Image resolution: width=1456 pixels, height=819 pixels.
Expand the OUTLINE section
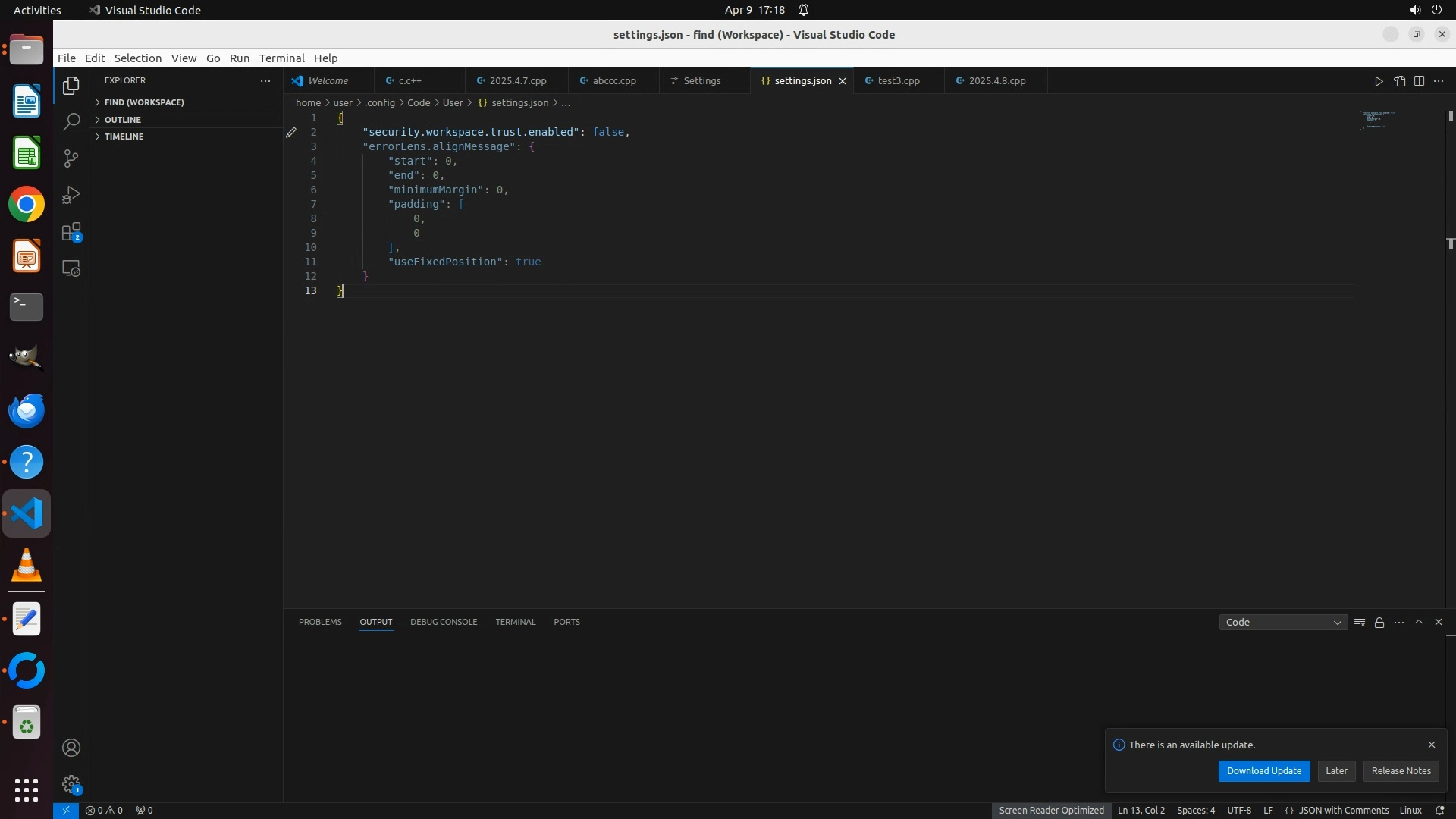click(123, 120)
